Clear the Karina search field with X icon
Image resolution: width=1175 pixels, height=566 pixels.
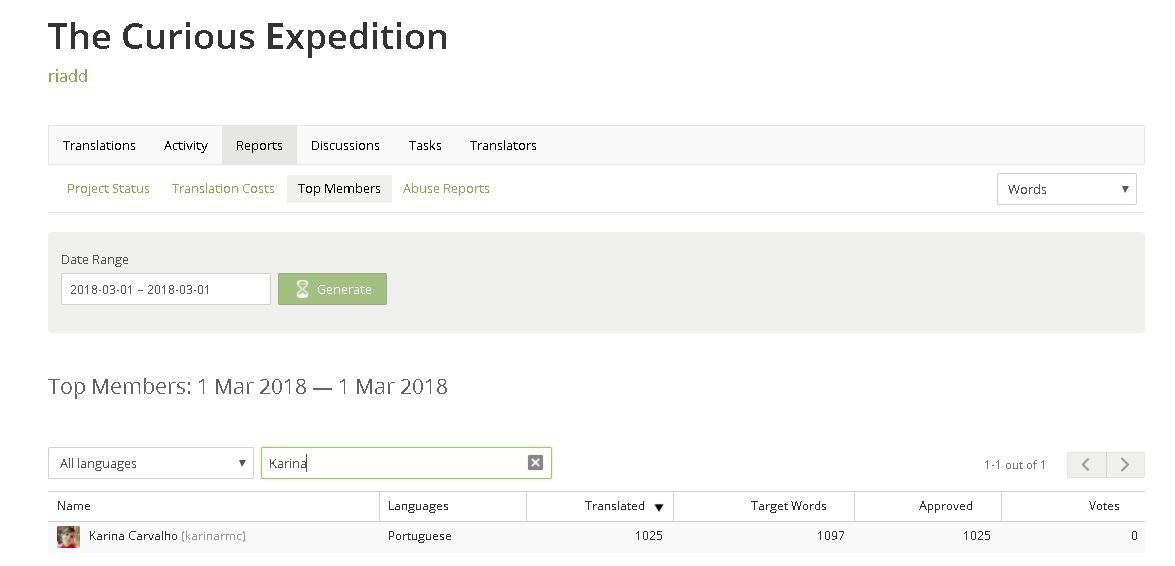pos(535,463)
